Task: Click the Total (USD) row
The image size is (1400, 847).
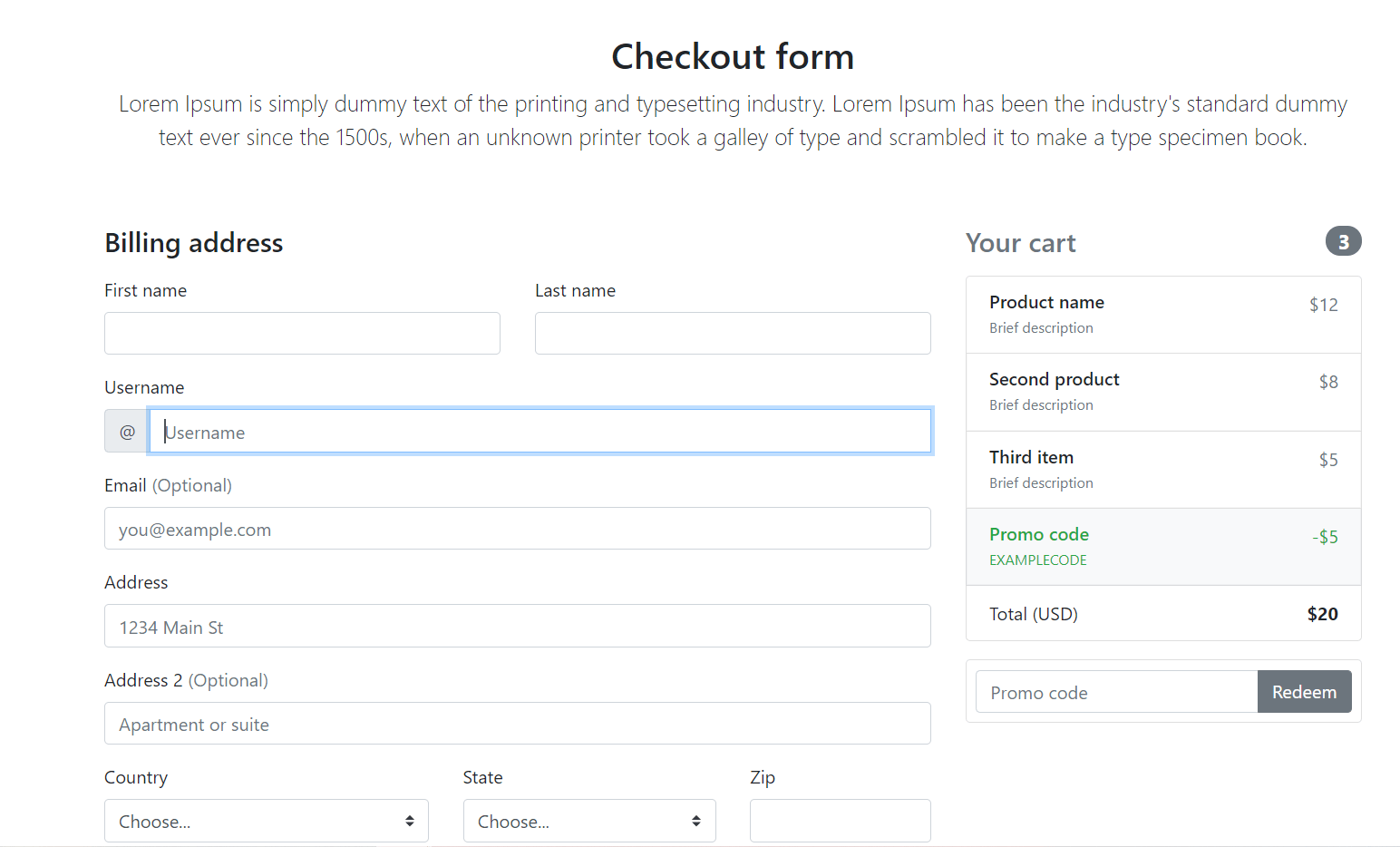Action: [x=1163, y=614]
